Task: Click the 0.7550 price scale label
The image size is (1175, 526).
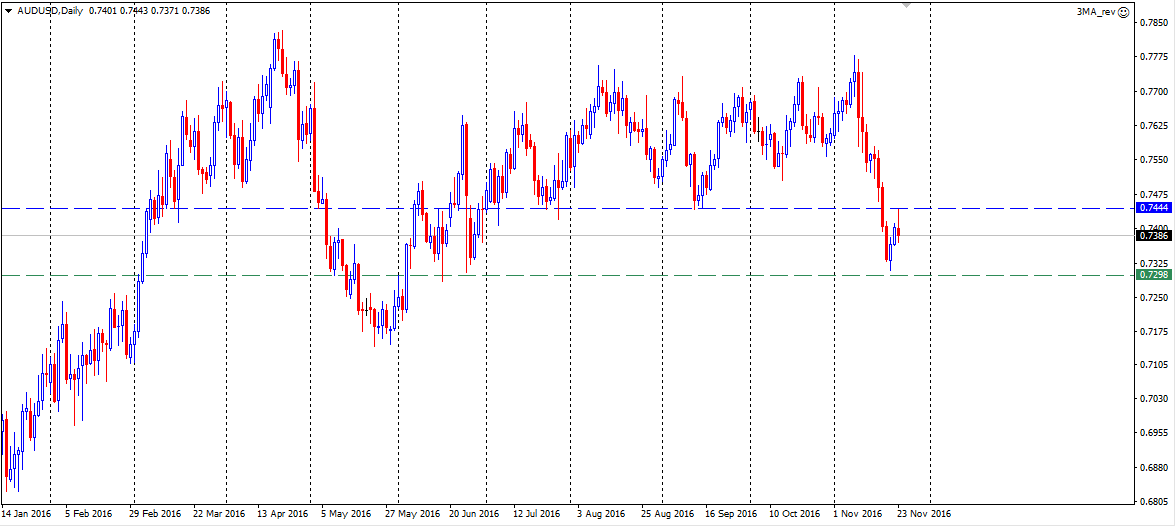Action: [x=1153, y=160]
